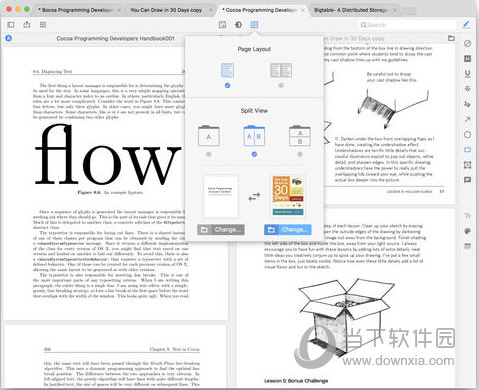Click Page Layout heading in popover
Viewport: 479px width, 390px height.
[x=254, y=49]
